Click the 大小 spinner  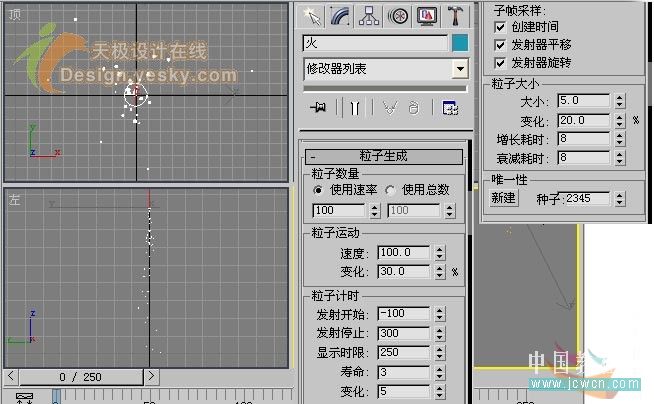pyautogui.click(x=620, y=101)
